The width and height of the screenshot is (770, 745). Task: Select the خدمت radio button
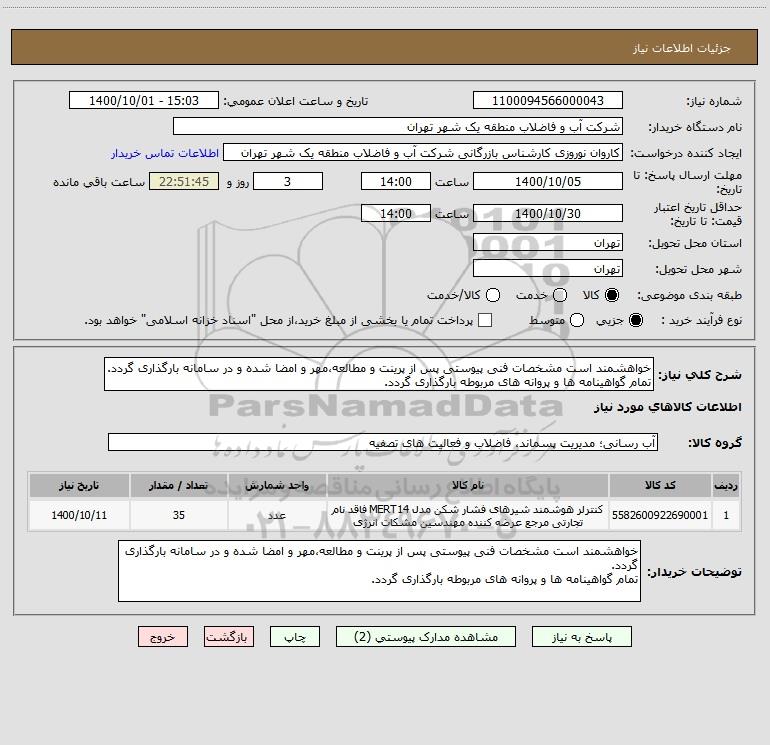click(x=560, y=295)
